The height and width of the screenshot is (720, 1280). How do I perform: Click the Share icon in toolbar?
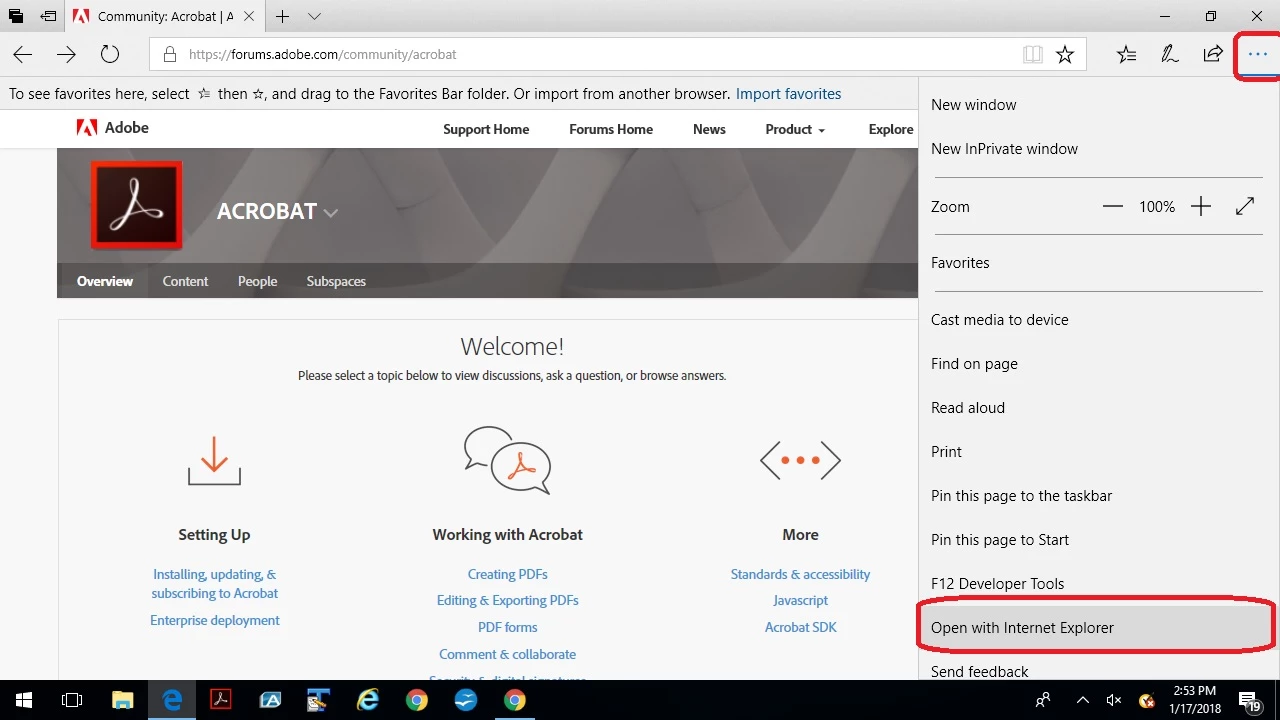tap(1213, 55)
